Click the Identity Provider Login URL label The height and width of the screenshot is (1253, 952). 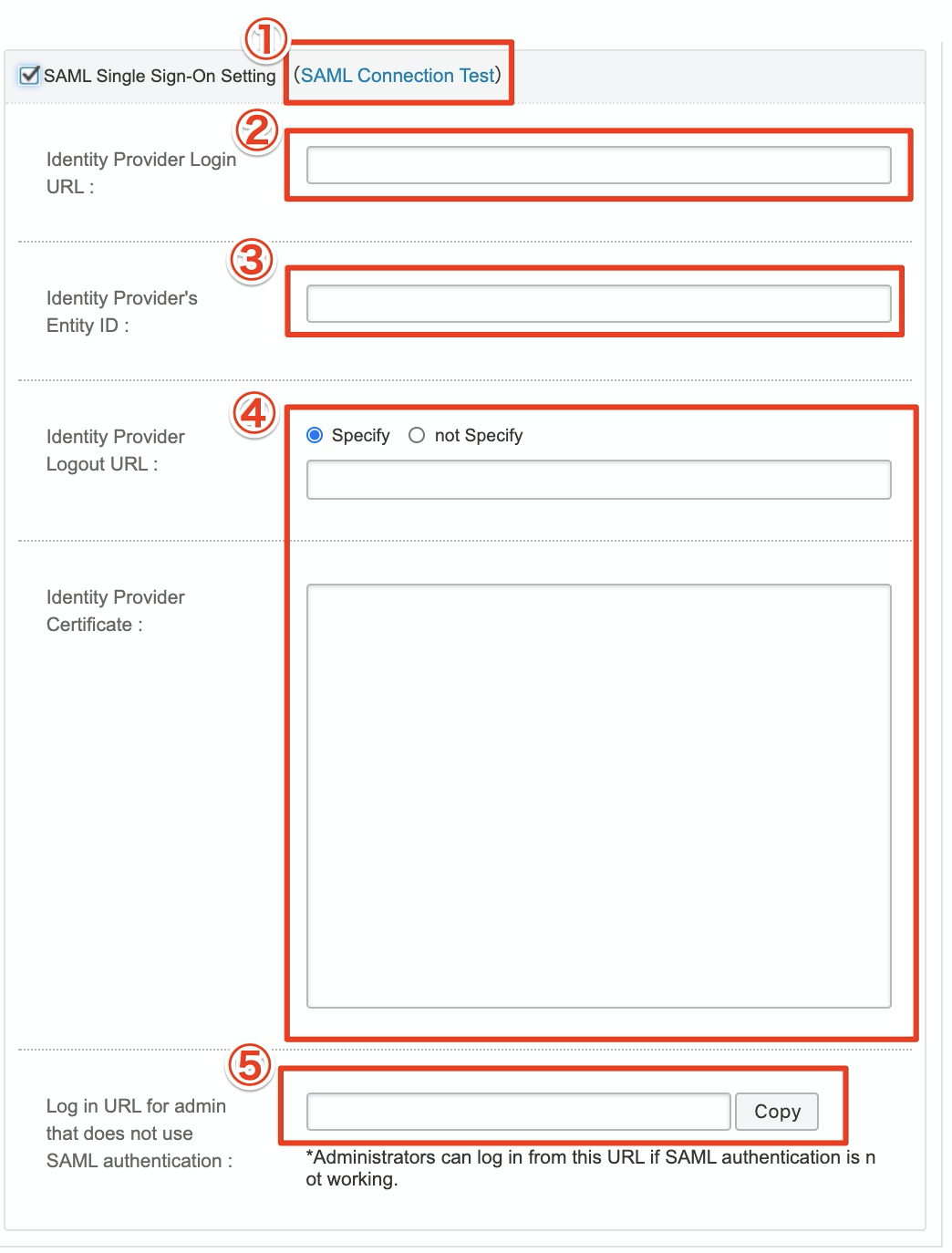[x=141, y=173]
